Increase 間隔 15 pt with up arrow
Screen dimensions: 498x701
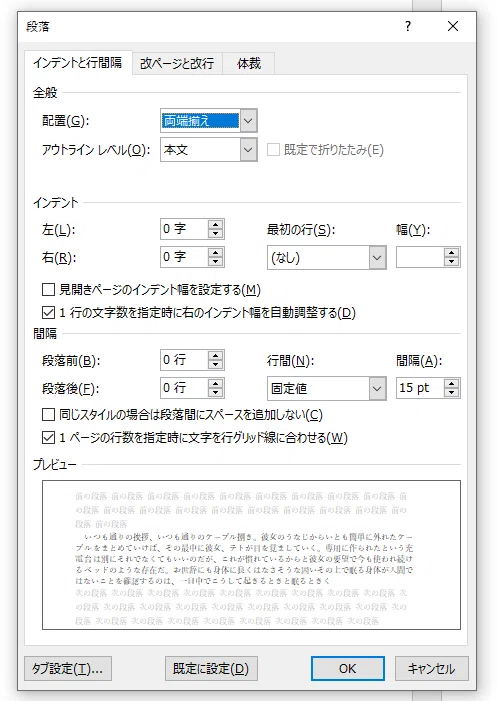(x=452, y=384)
